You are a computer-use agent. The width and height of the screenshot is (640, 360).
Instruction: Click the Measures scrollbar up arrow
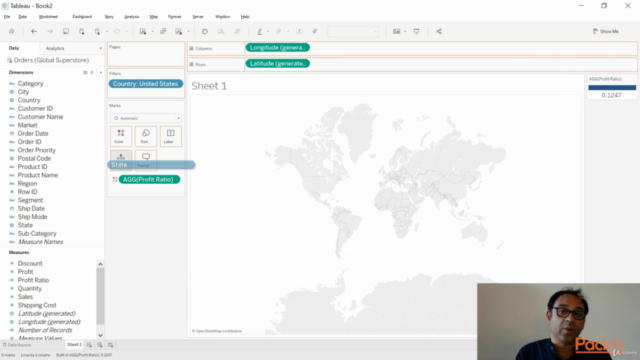pos(100,264)
